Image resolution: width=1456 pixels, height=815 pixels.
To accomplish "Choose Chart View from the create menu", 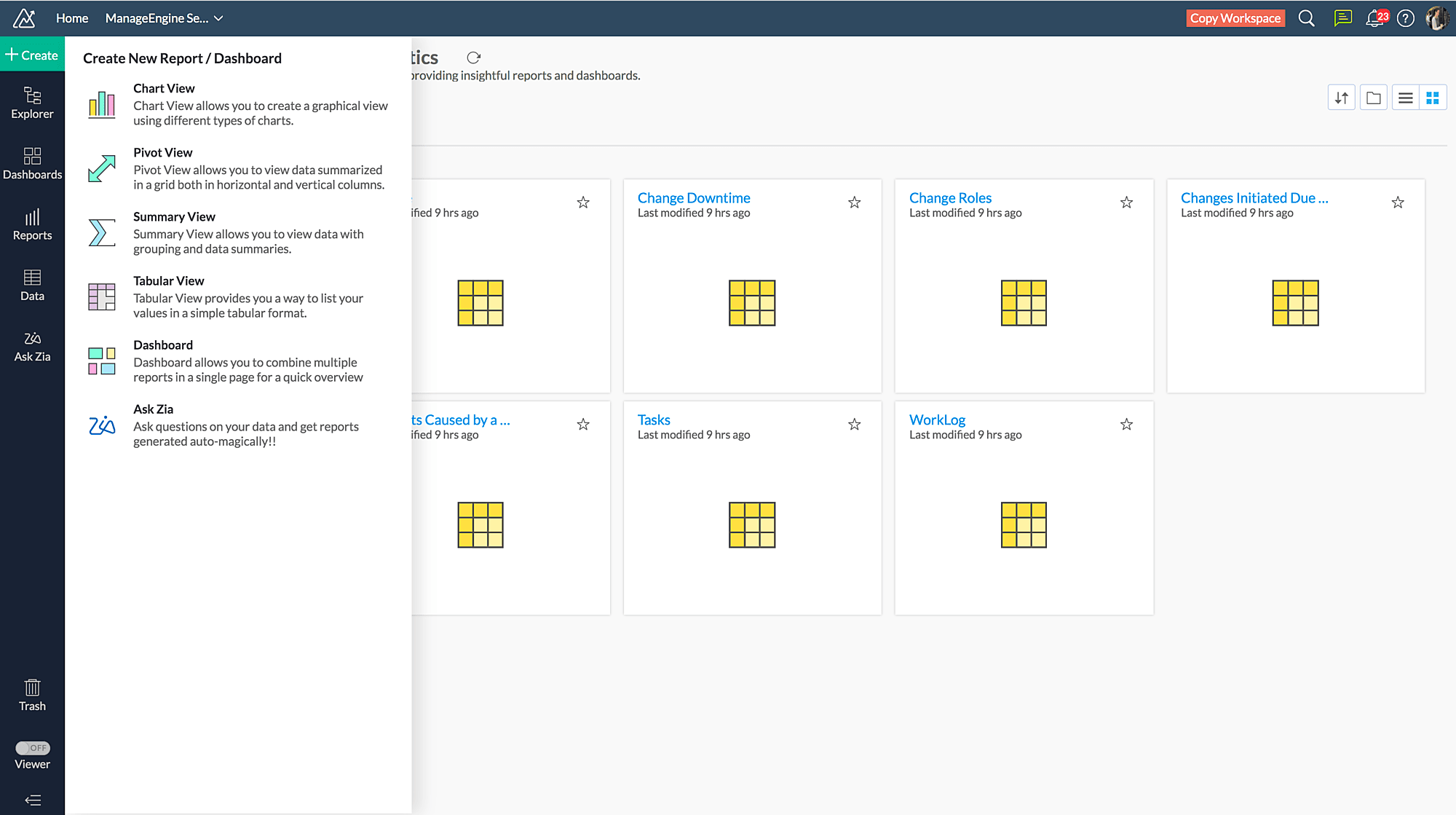I will click(x=165, y=88).
